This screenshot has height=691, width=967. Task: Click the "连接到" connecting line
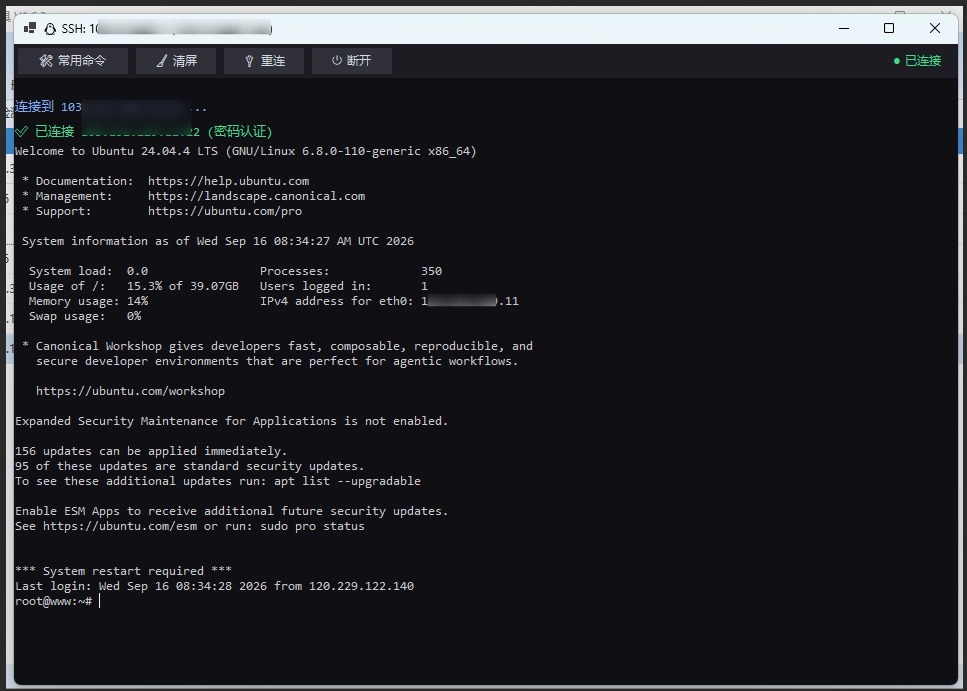click(111, 107)
